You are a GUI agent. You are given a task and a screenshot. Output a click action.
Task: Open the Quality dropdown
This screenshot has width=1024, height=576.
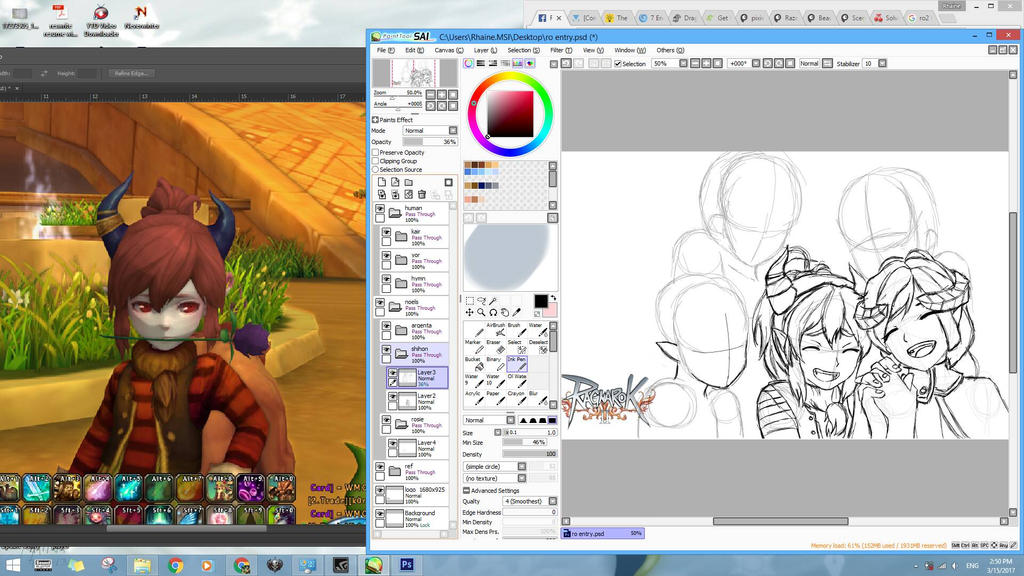click(530, 501)
